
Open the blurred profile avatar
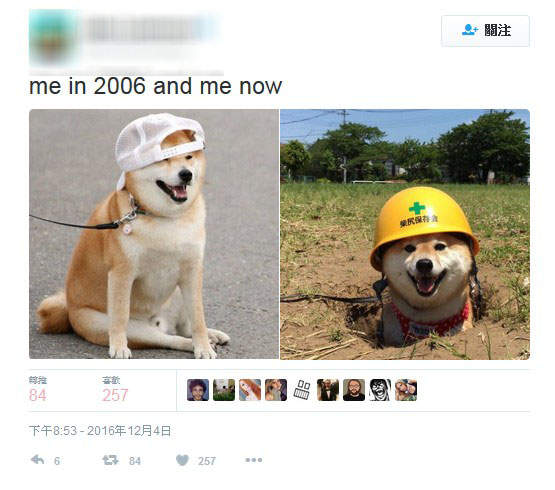[53, 37]
